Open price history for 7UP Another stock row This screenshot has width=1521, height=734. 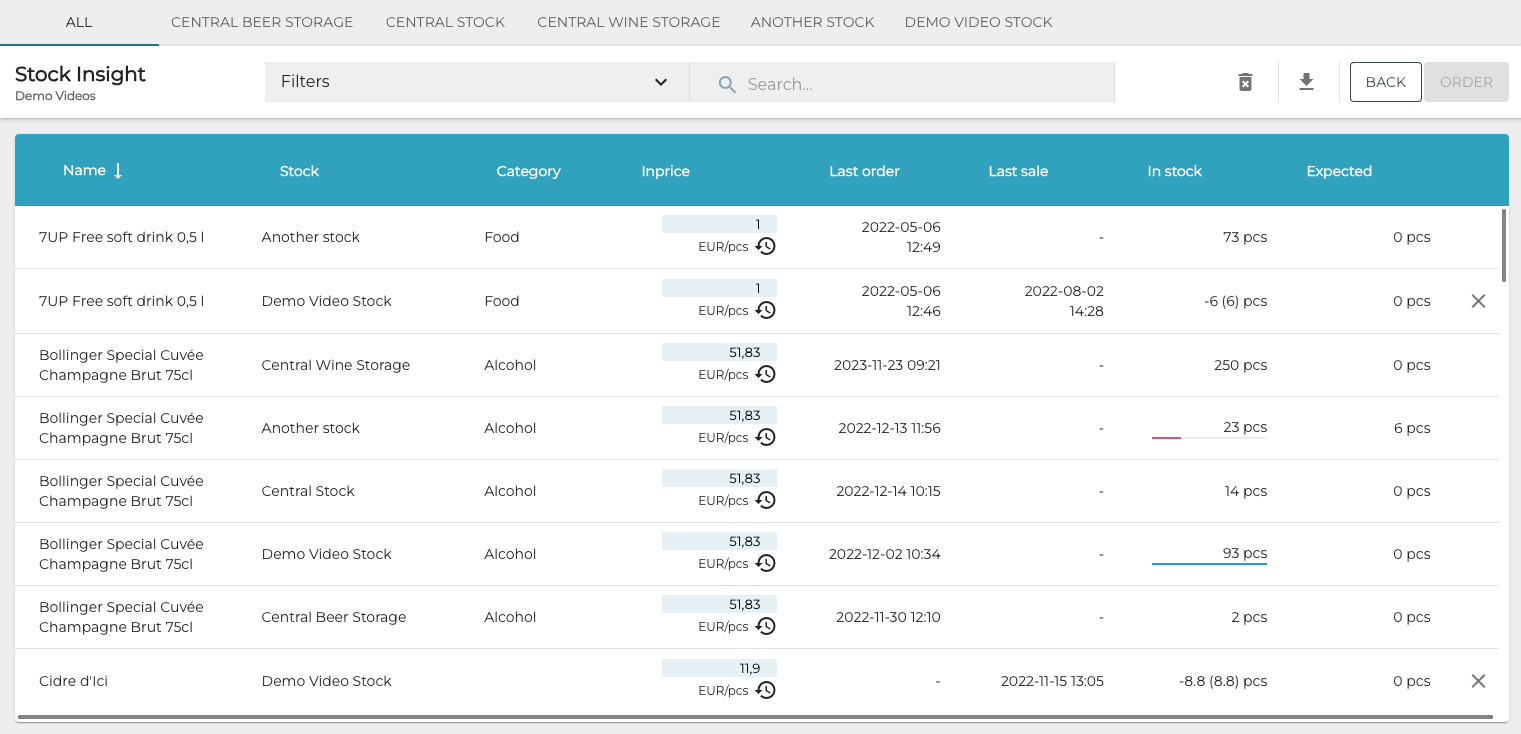point(765,246)
